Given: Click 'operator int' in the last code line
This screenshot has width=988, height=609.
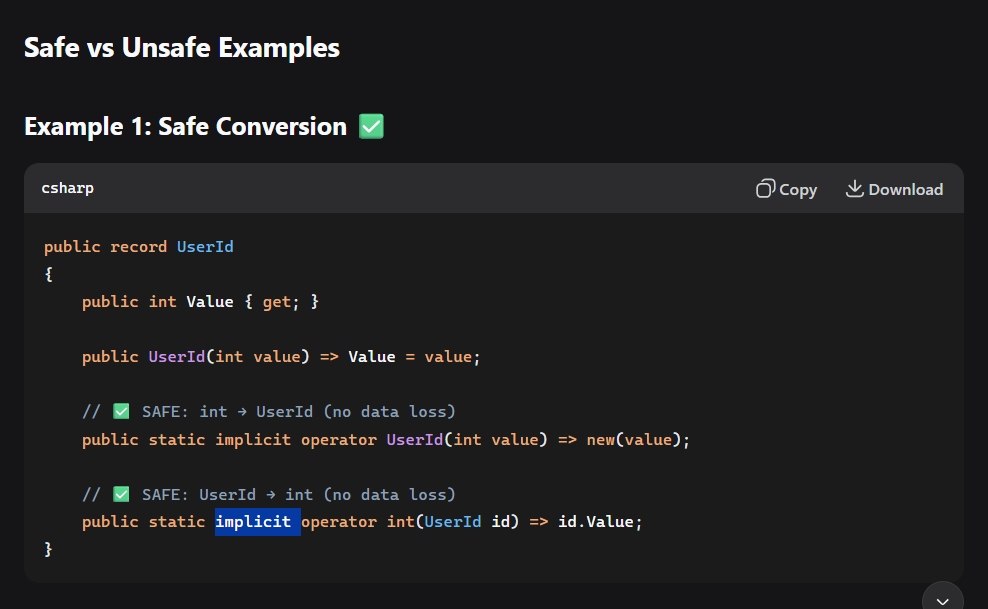Looking at the screenshot, I should pyautogui.click(x=358, y=522).
